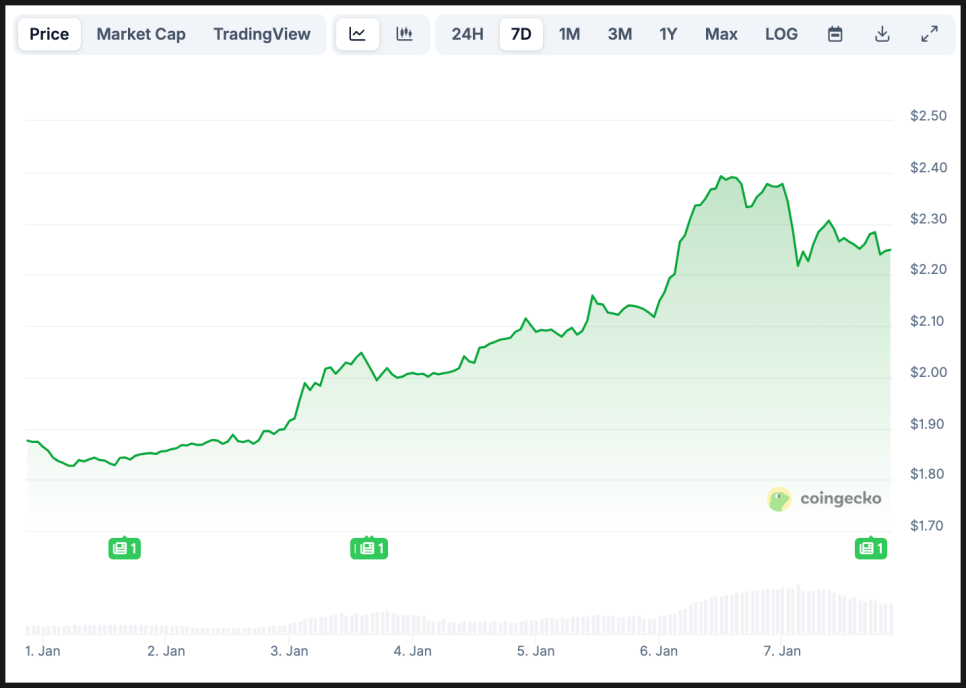
Task: Show Max price history
Action: tap(721, 34)
